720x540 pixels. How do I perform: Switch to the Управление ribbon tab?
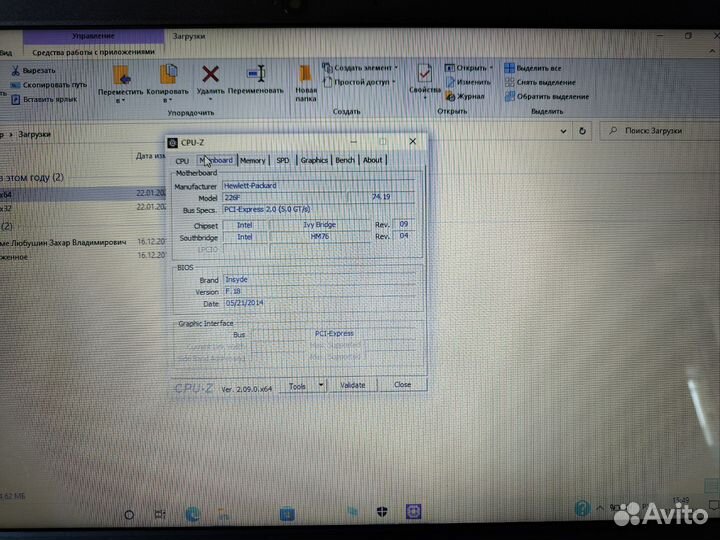93,36
